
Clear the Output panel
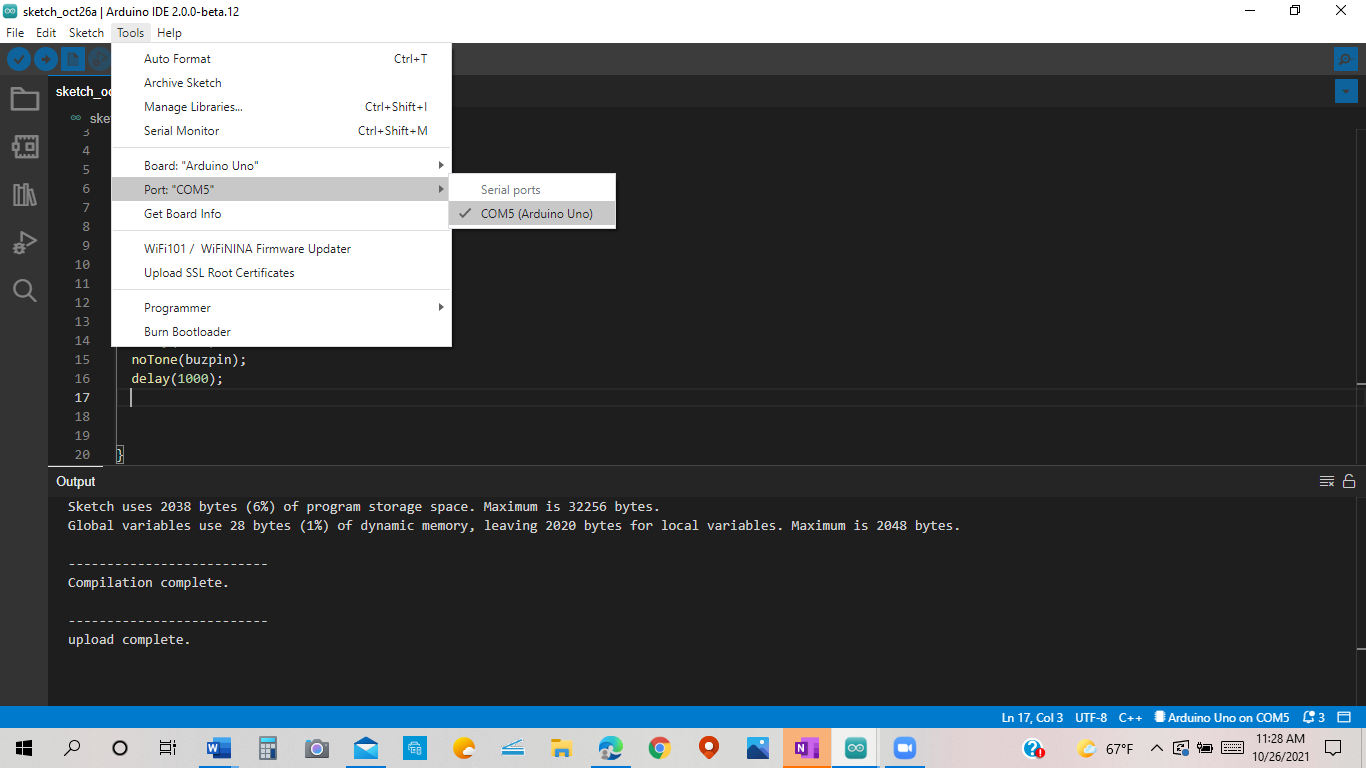(1329, 481)
